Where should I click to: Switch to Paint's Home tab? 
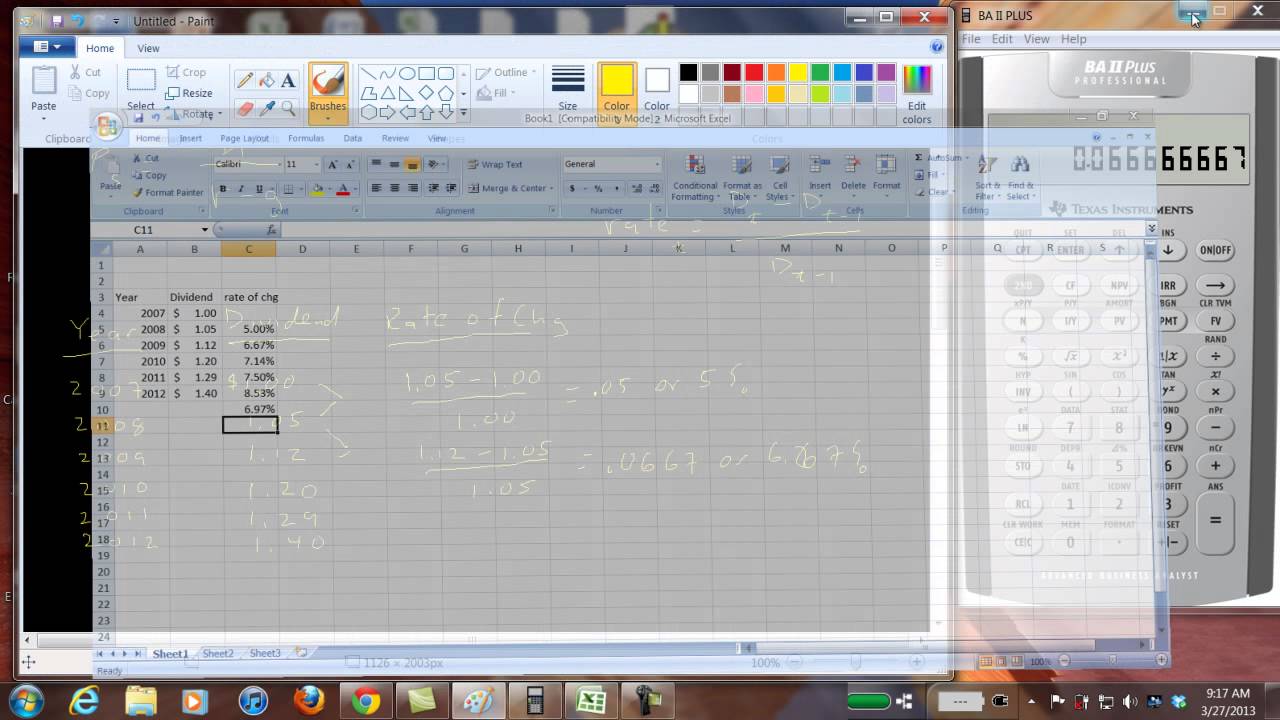pyautogui.click(x=100, y=48)
